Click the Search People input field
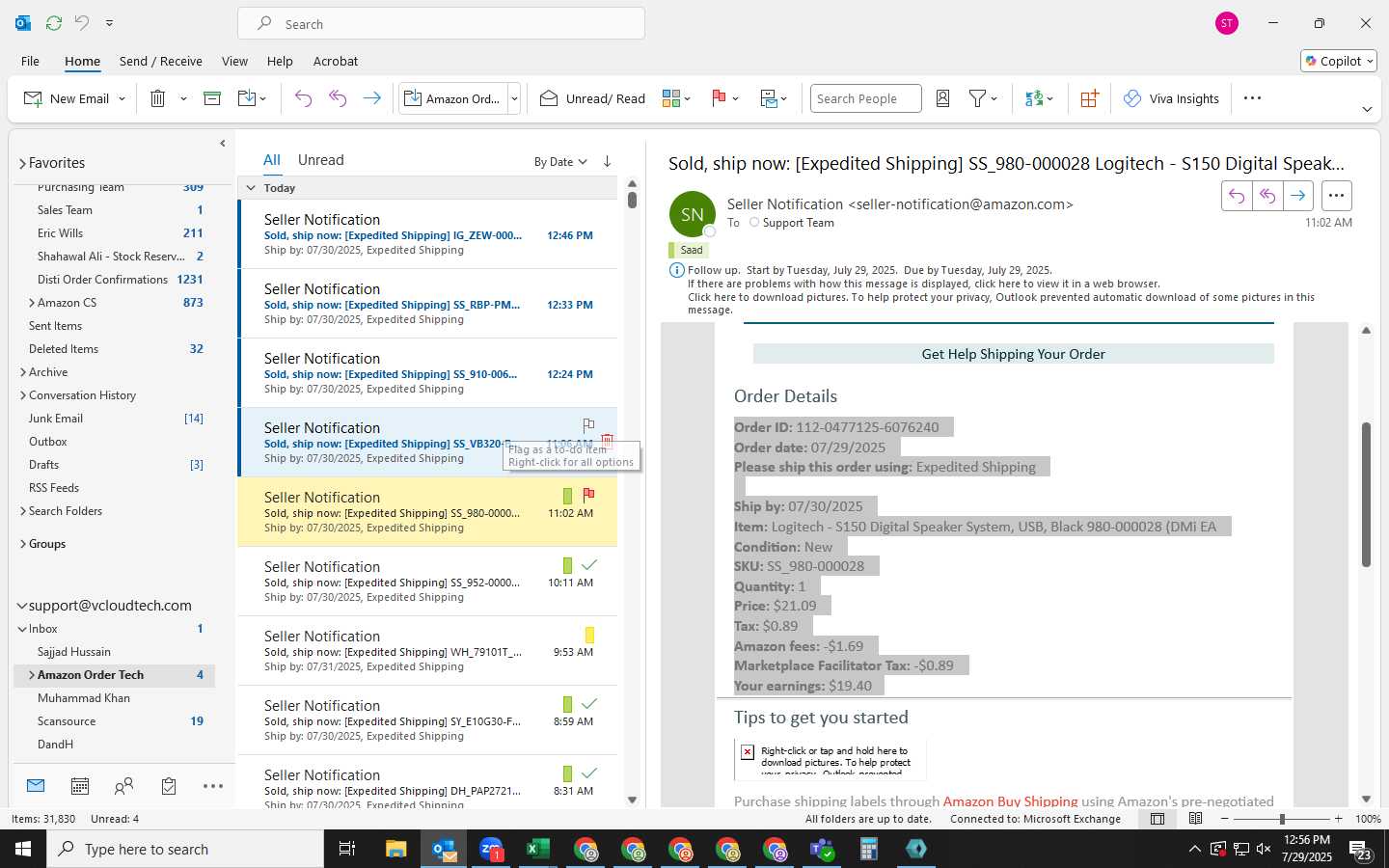Image resolution: width=1389 pixels, height=868 pixels. [865, 98]
